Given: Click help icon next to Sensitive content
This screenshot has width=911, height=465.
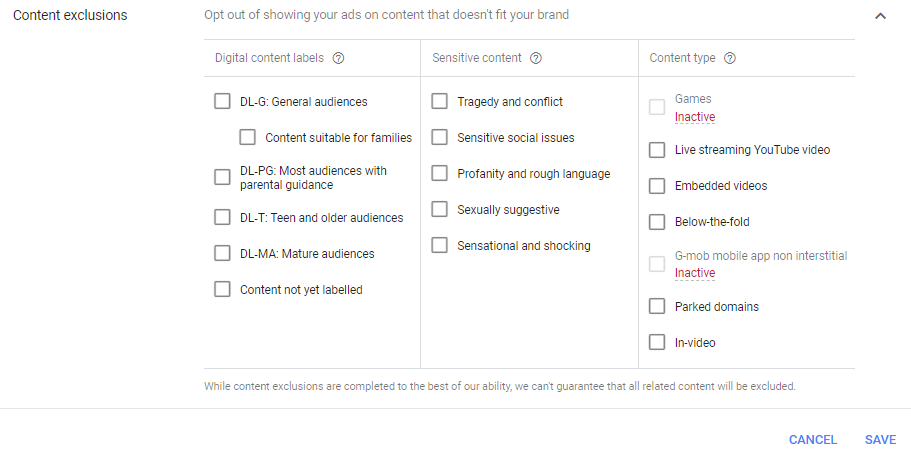Looking at the screenshot, I should 536,58.
